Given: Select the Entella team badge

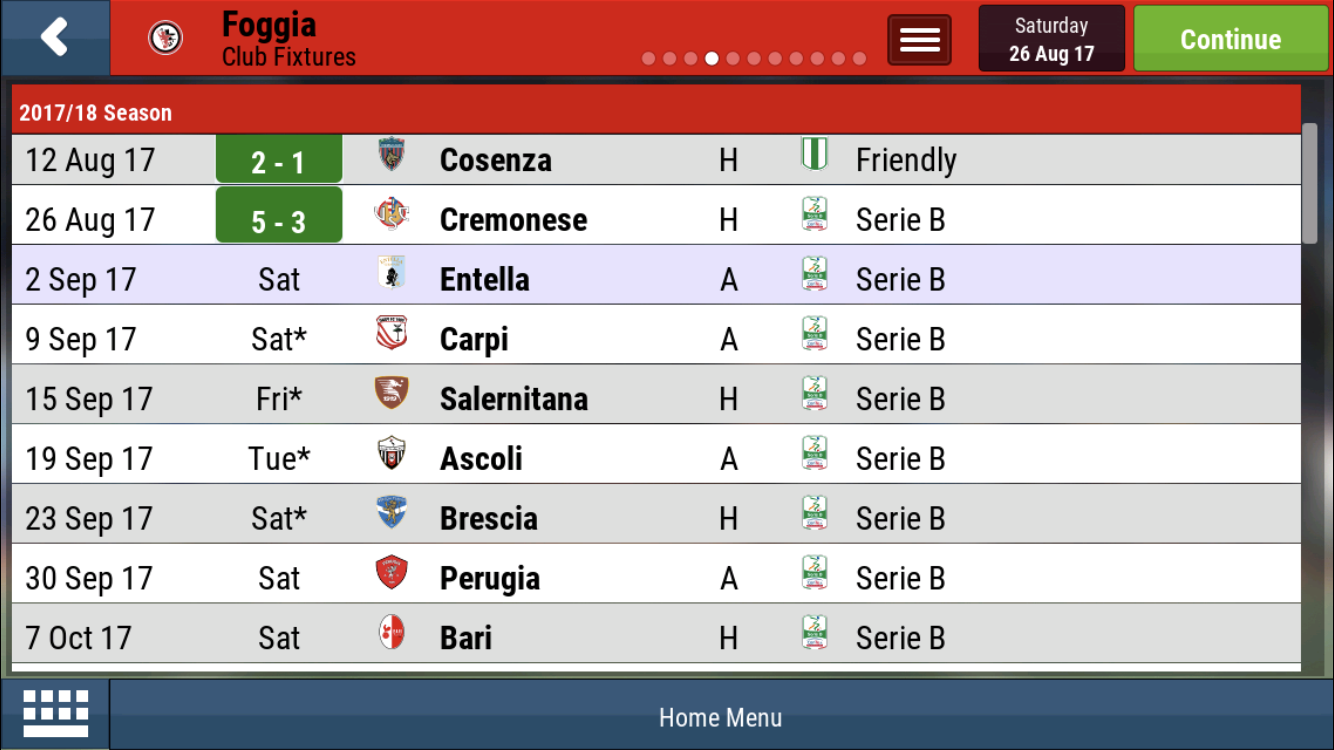Looking at the screenshot, I should click(392, 274).
